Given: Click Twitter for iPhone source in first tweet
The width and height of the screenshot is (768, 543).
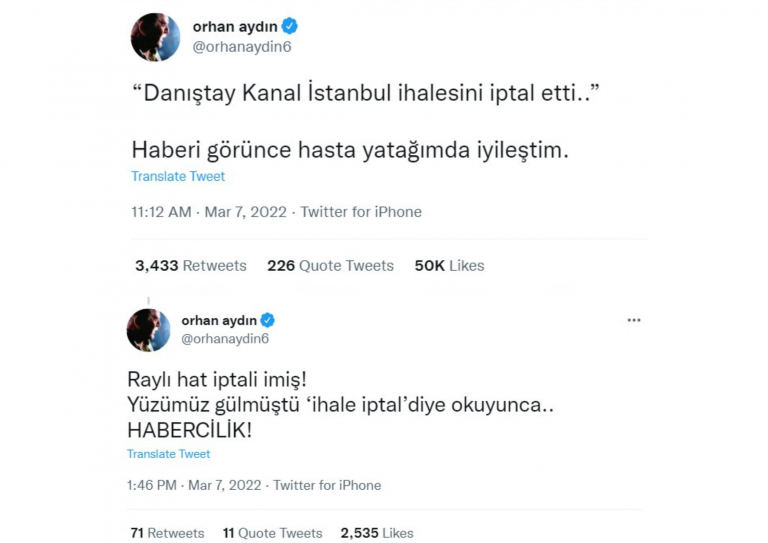Looking at the screenshot, I should pos(361,212).
